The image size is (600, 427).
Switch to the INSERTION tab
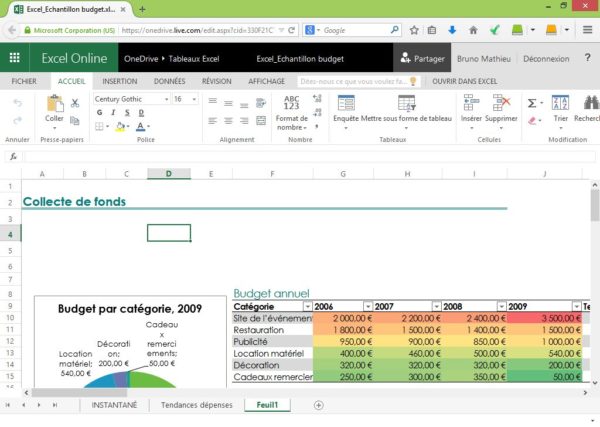coord(119,81)
